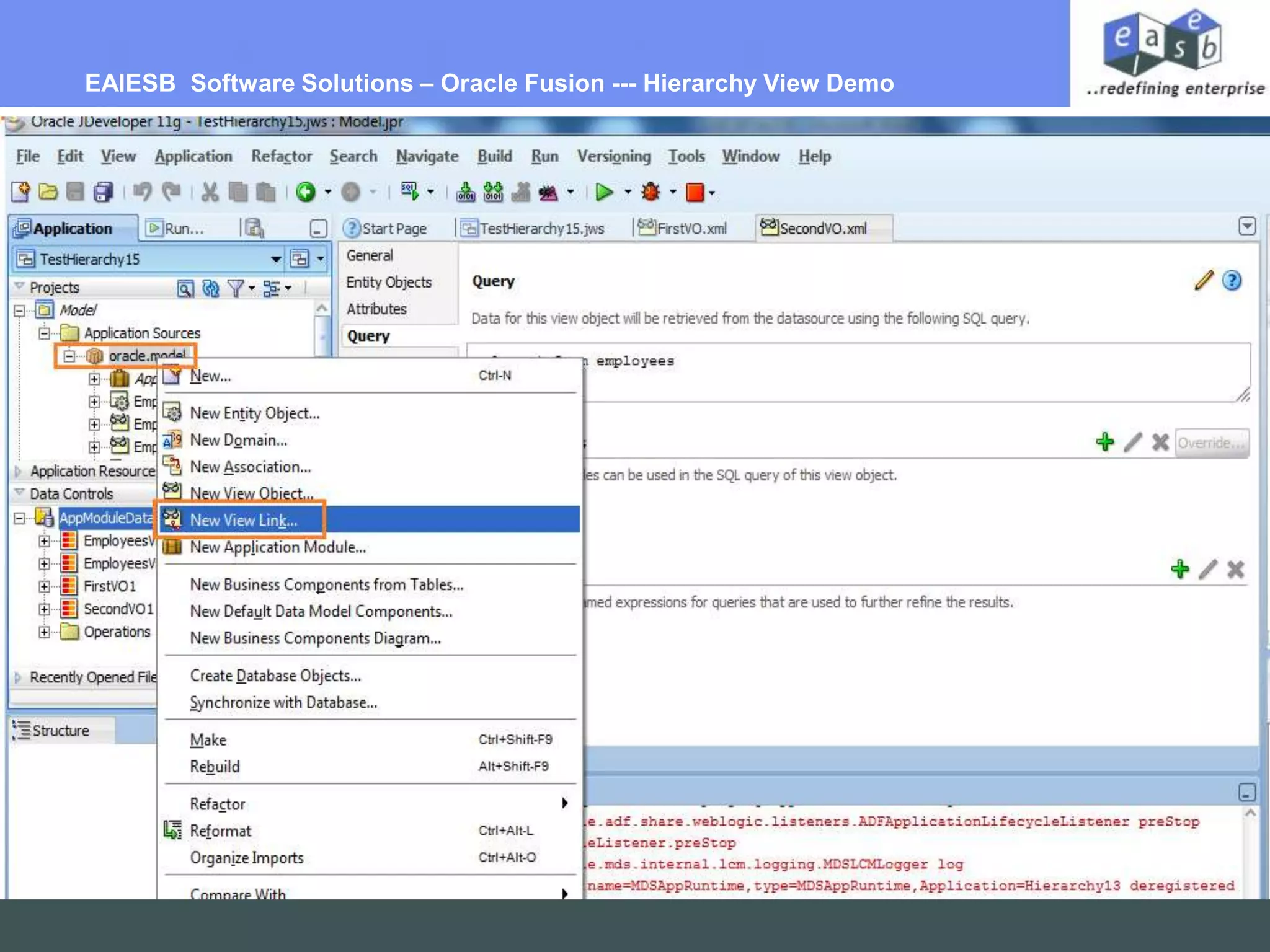The width and height of the screenshot is (1270, 952).
Task: Open the TestHierarchy15 application dropdown
Action: (276, 259)
